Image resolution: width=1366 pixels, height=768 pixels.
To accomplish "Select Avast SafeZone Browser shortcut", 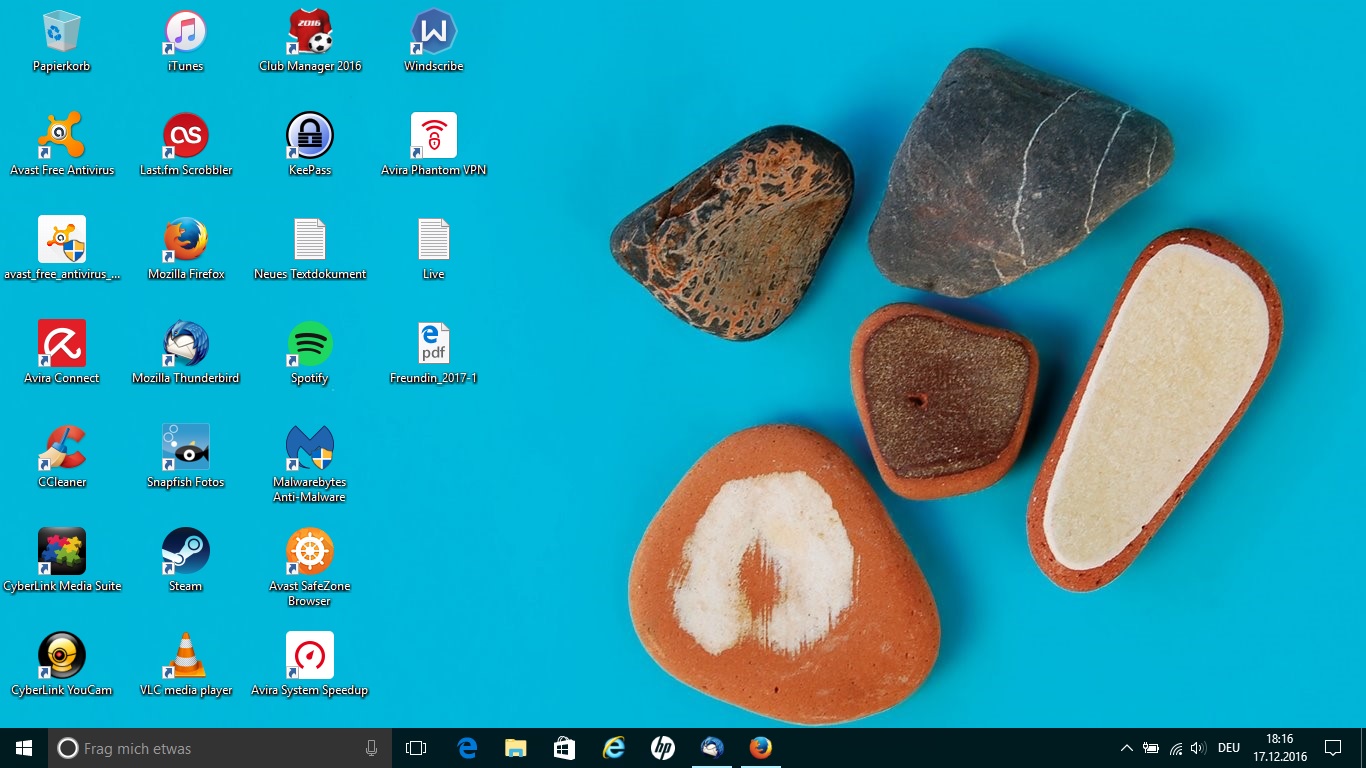I will click(310, 568).
